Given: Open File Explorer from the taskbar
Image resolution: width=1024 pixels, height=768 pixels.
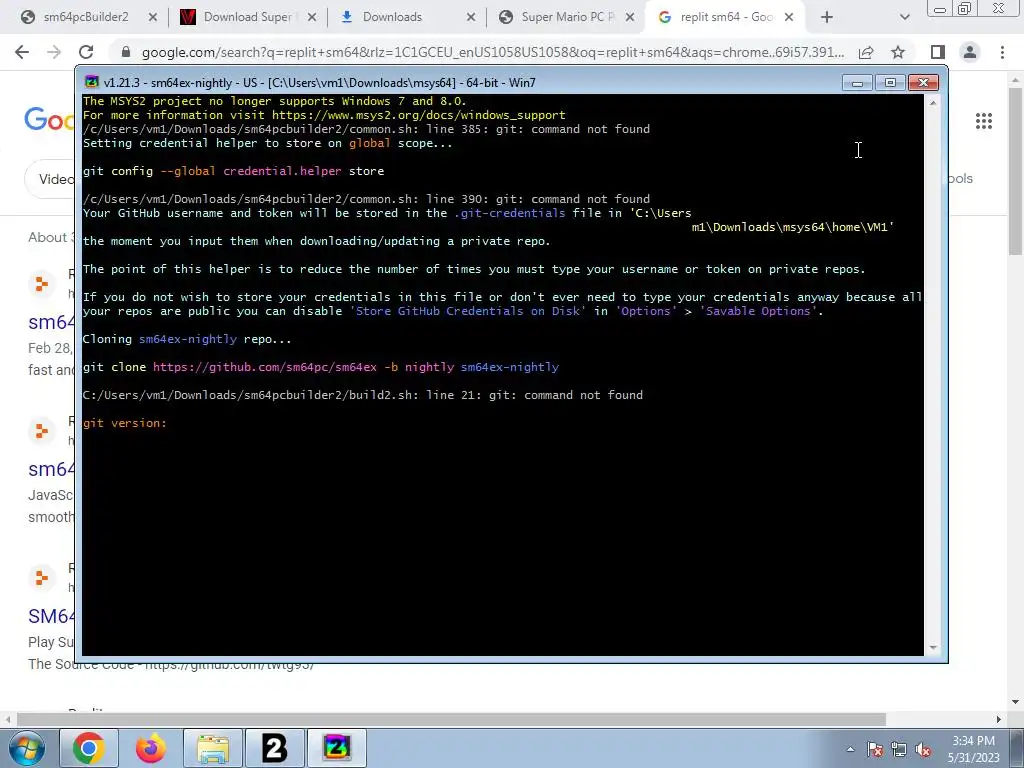Looking at the screenshot, I should point(213,748).
